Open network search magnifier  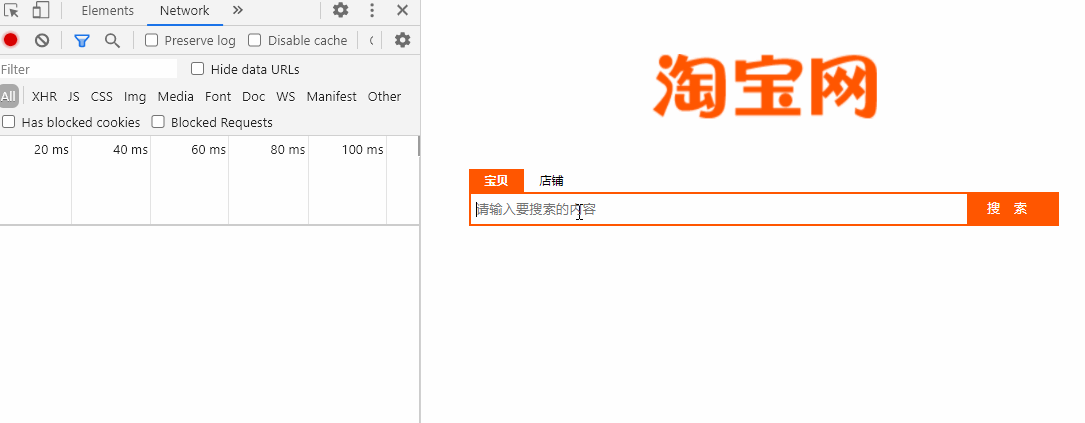click(x=112, y=40)
